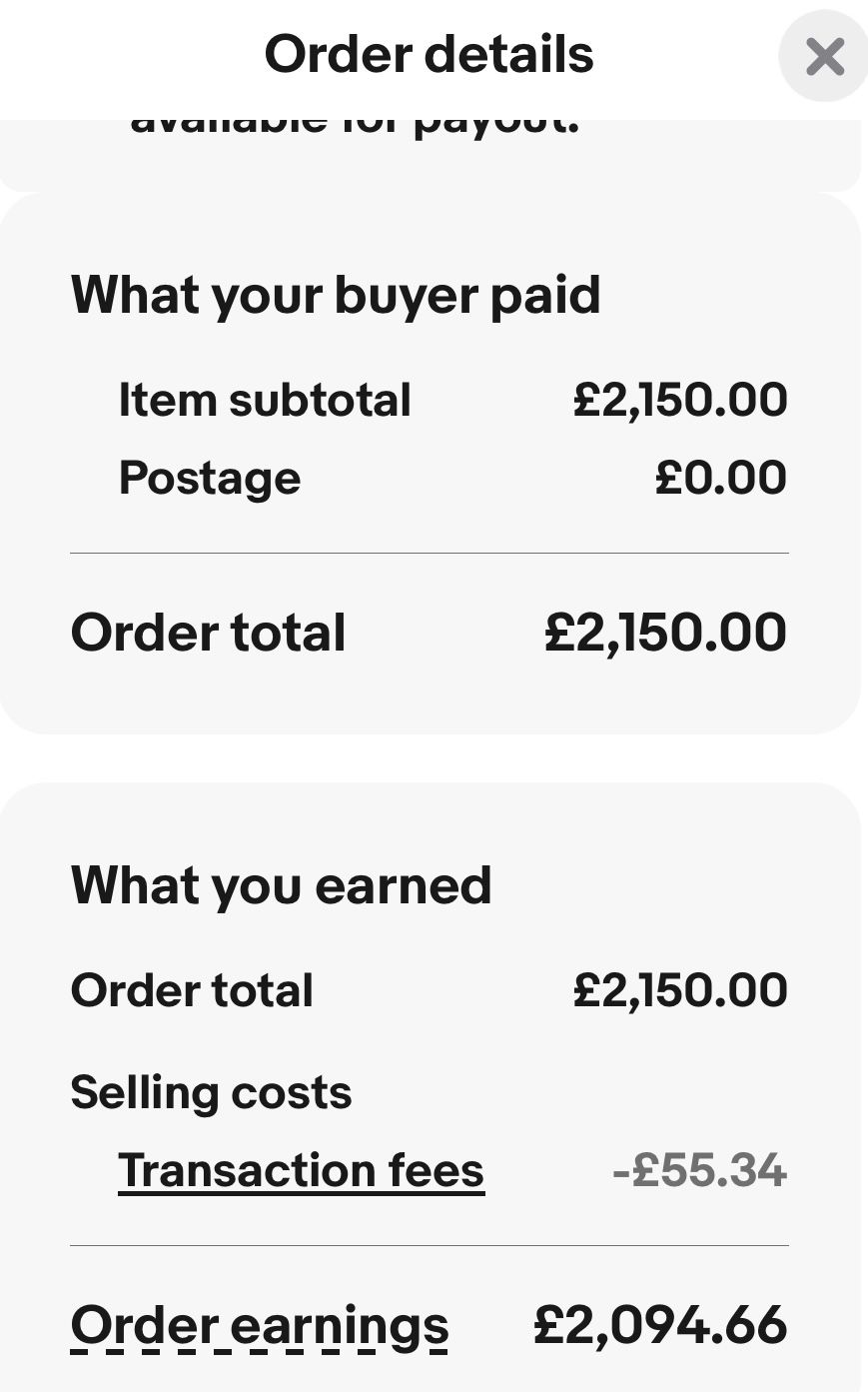Click the bold Order total label under buyer paid
The image size is (868, 1392).
pyautogui.click(x=209, y=633)
